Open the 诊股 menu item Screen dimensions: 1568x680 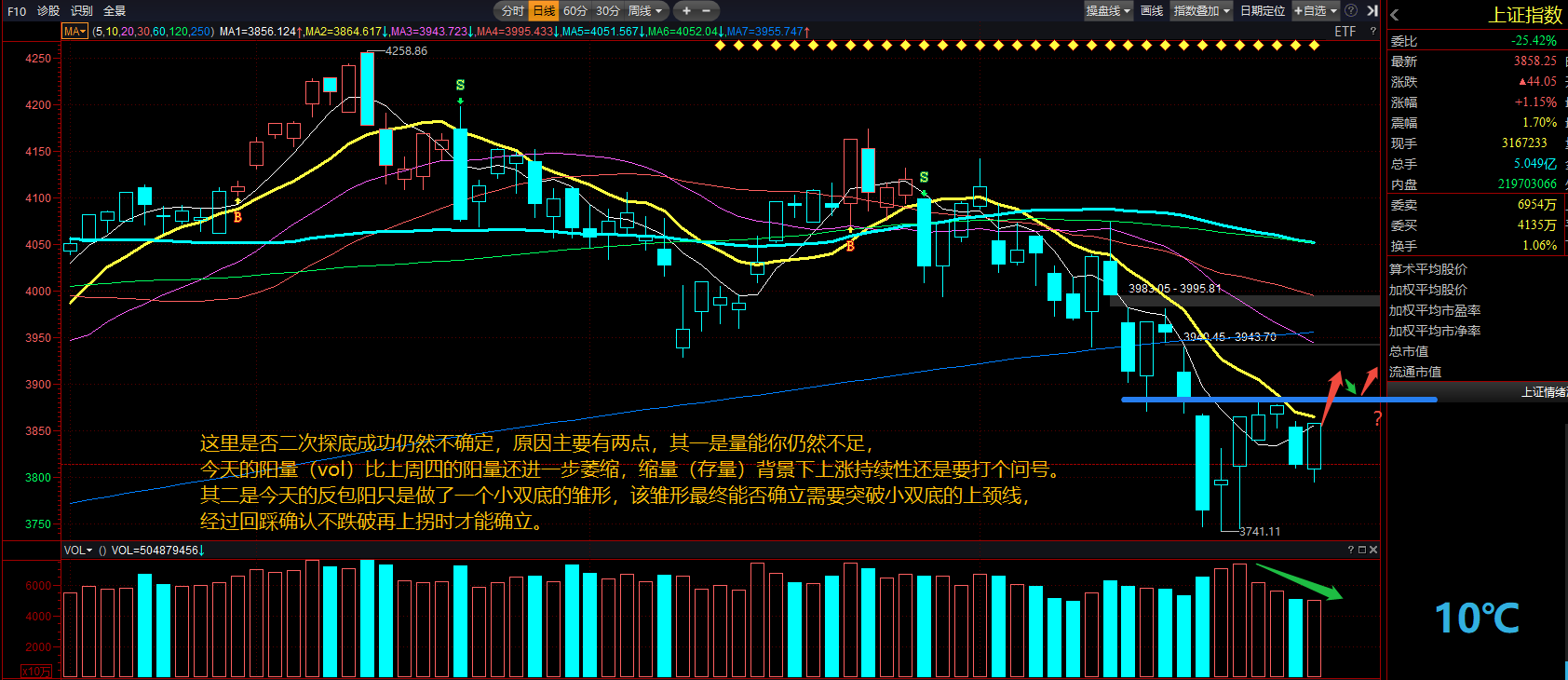point(48,11)
